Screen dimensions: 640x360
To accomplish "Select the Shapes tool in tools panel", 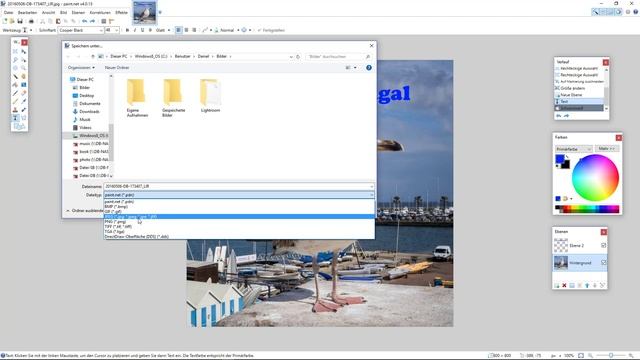I will (x=19, y=126).
